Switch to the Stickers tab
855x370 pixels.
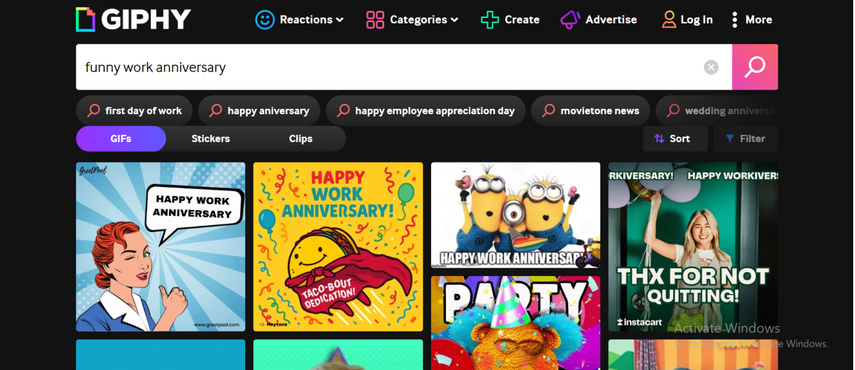pyautogui.click(x=210, y=138)
